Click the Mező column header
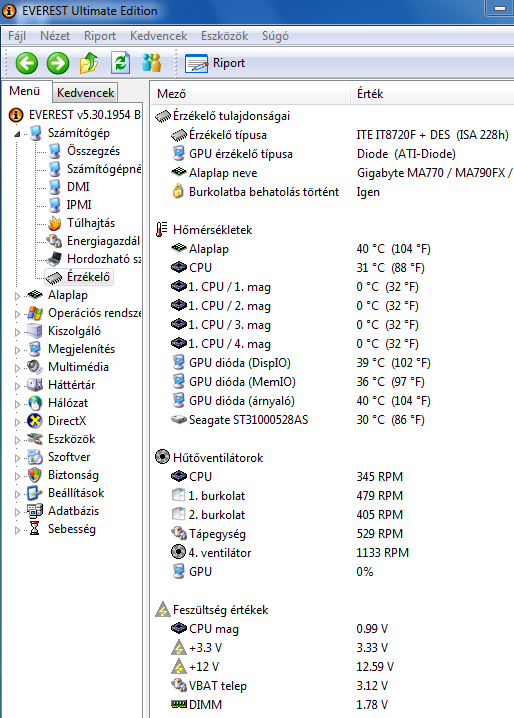Screen dimensions: 514x718 tap(251, 94)
